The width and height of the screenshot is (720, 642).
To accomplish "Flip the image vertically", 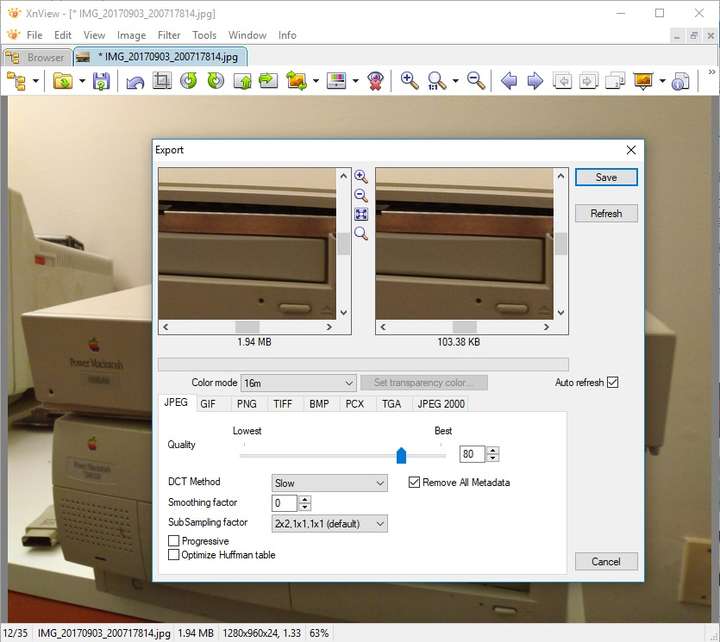I will tap(242, 81).
